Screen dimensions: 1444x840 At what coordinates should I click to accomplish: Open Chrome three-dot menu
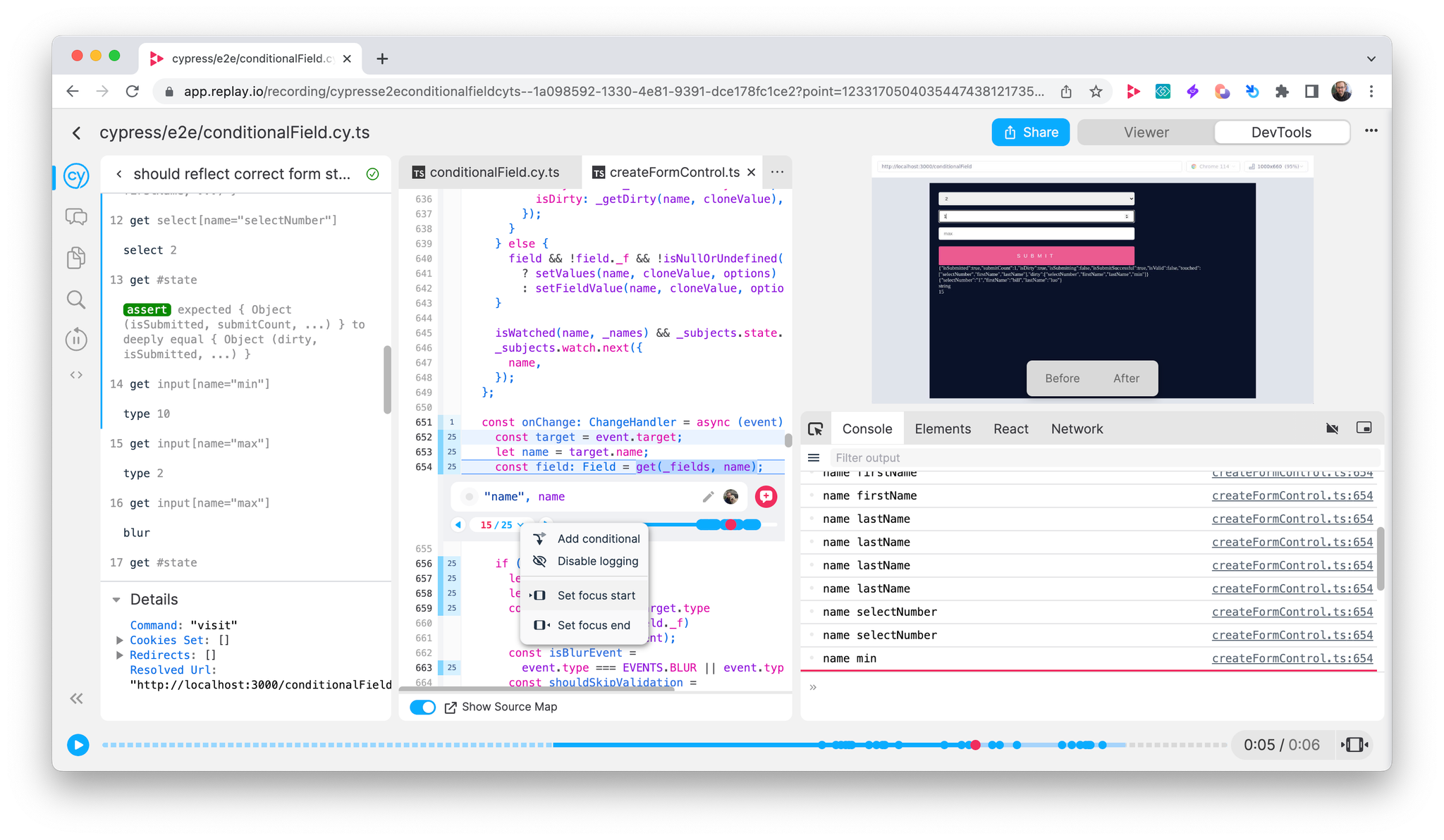click(1371, 92)
